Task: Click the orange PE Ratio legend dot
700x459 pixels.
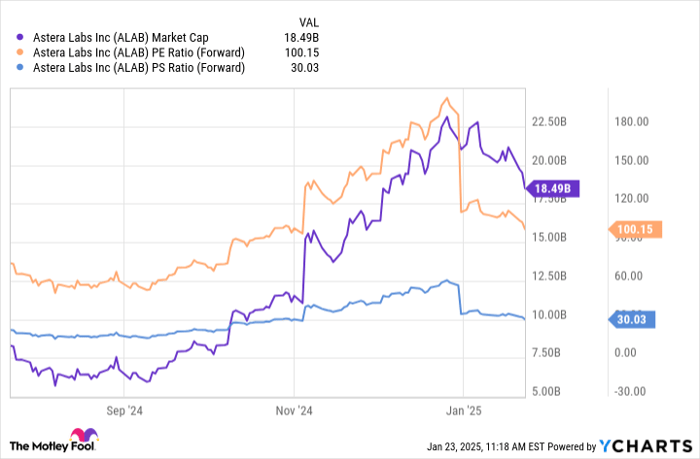Action: pyautogui.click(x=13, y=53)
